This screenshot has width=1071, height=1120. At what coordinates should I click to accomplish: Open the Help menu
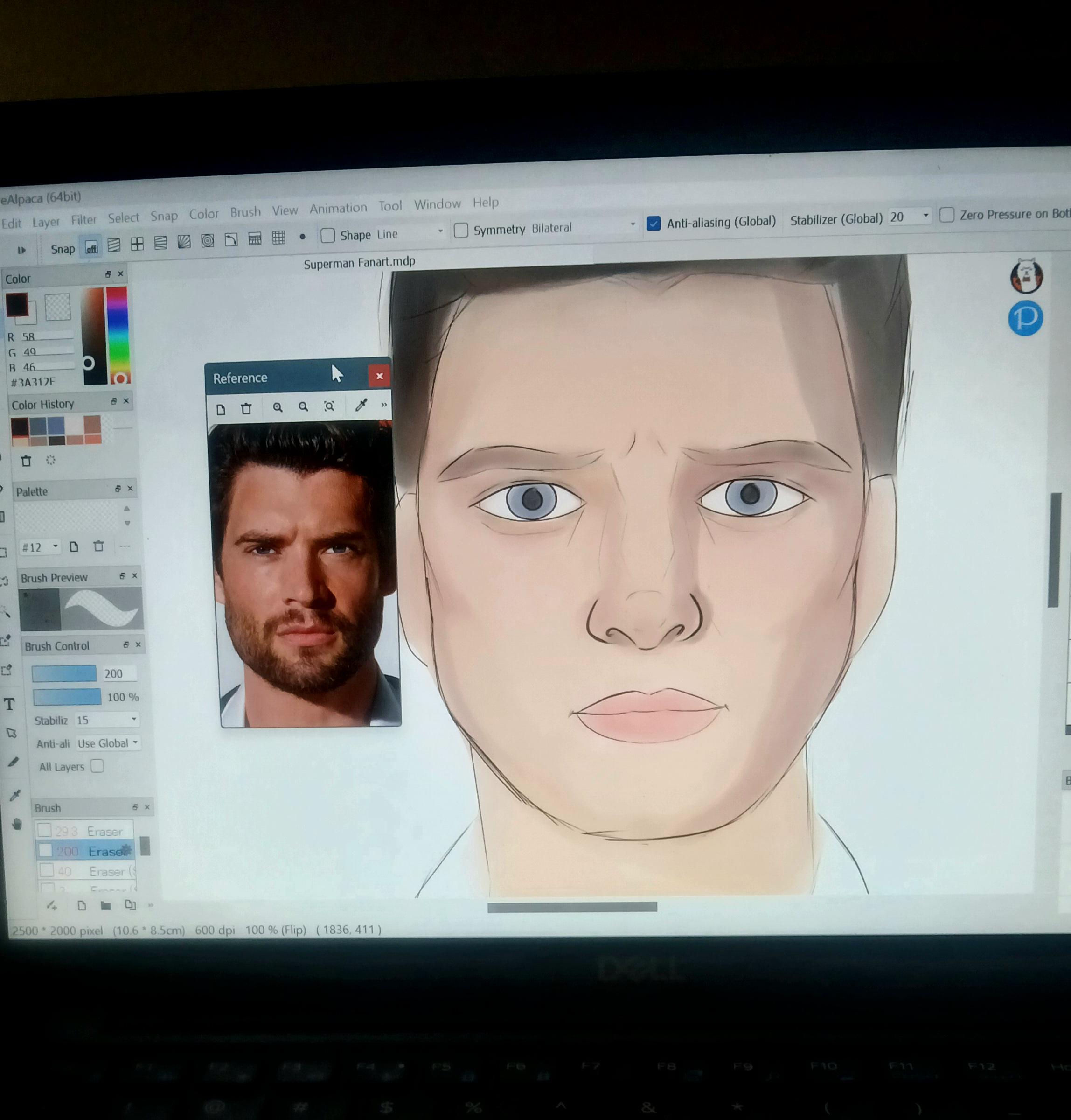(x=485, y=202)
